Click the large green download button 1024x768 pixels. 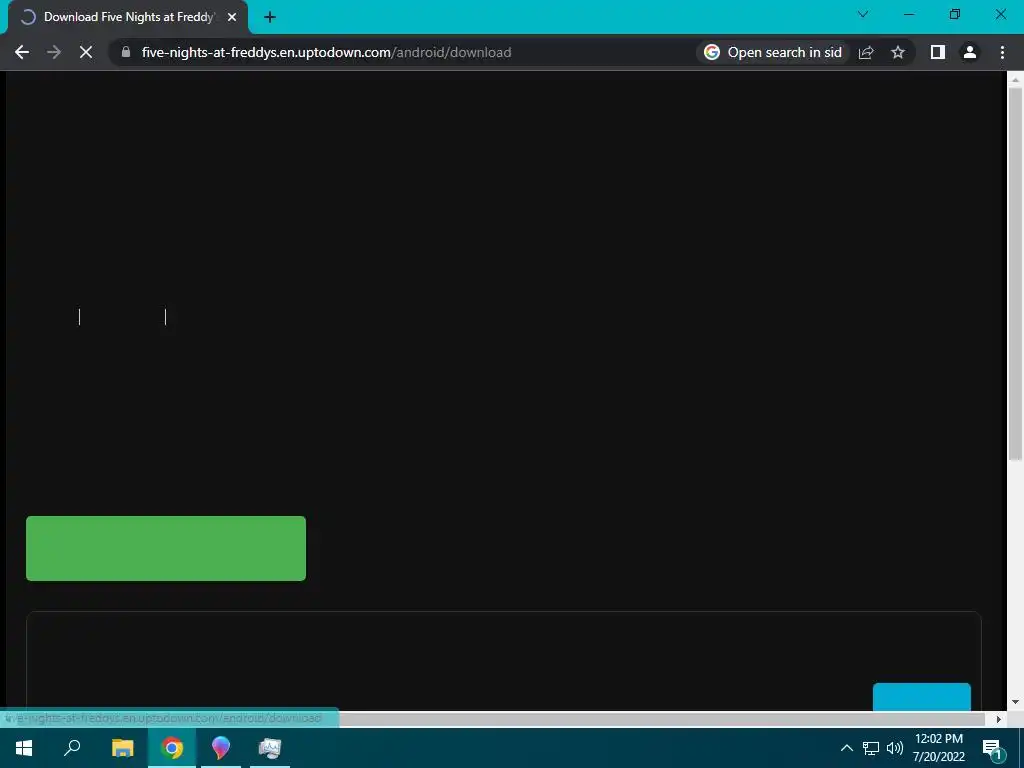point(166,548)
